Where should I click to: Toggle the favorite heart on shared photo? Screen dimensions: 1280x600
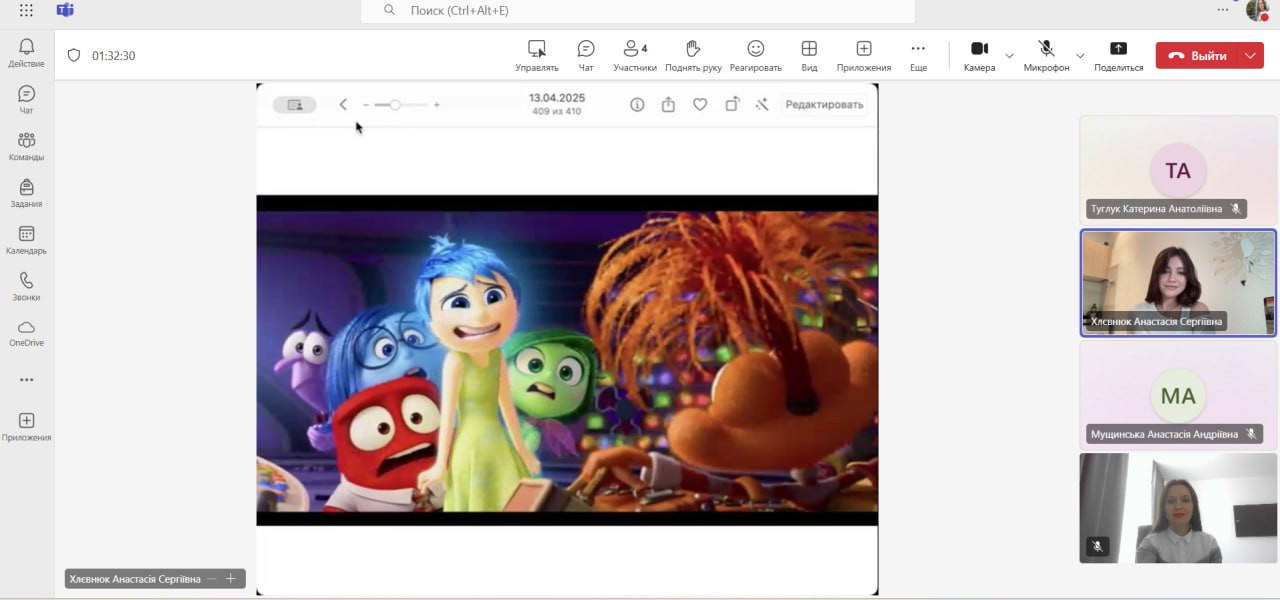click(x=700, y=104)
